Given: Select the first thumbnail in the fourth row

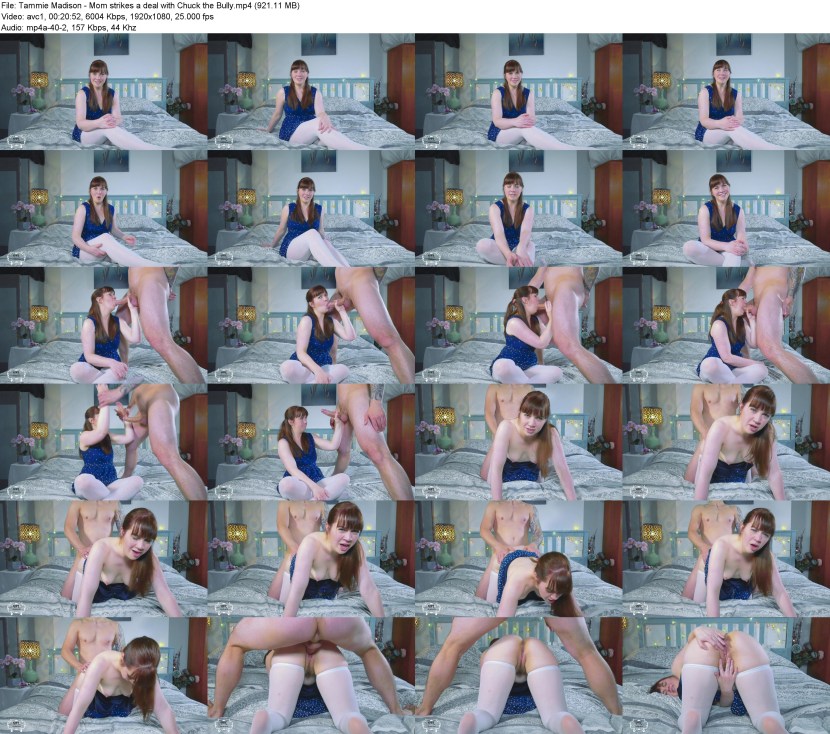Looking at the screenshot, I should click(x=104, y=442).
